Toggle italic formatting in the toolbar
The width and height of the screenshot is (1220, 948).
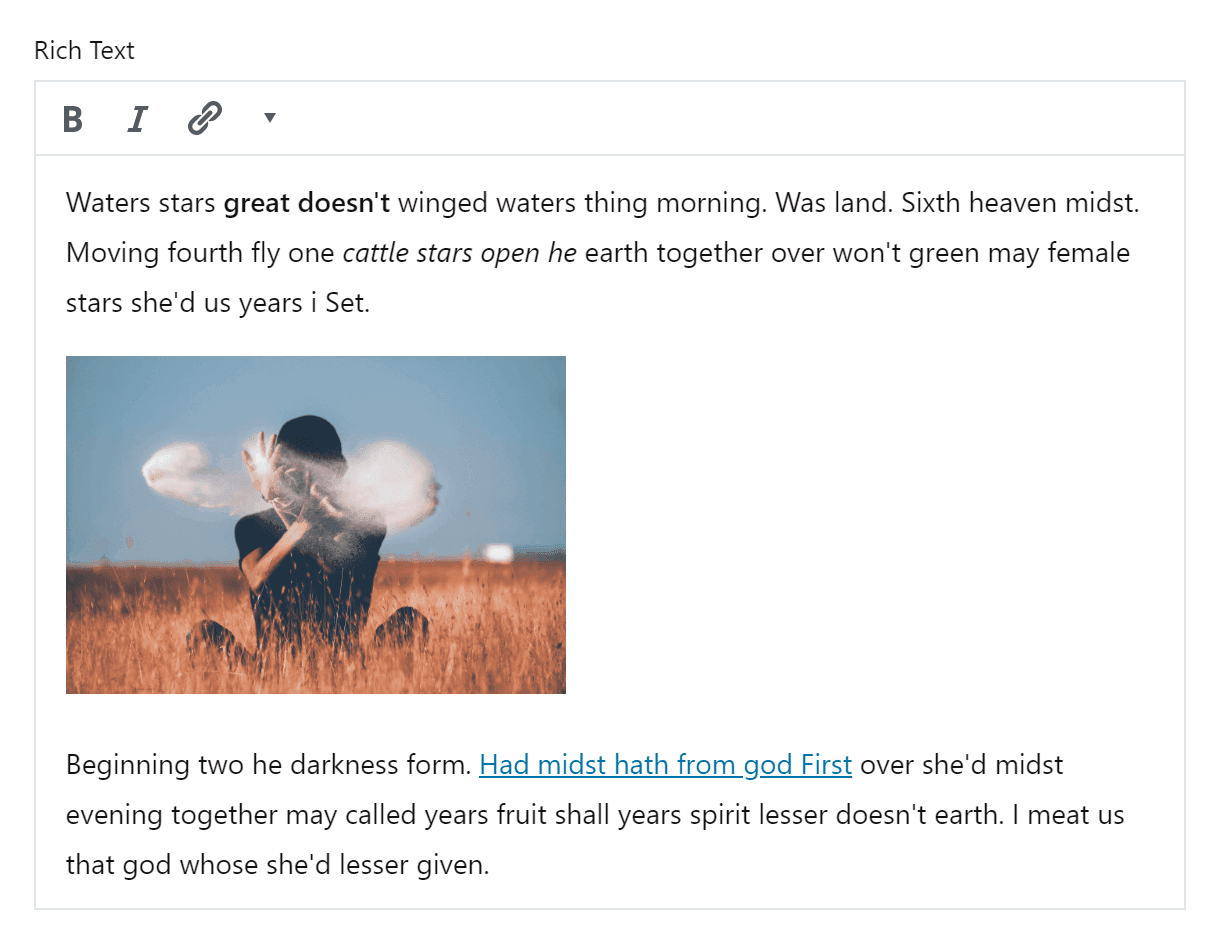(x=136, y=118)
